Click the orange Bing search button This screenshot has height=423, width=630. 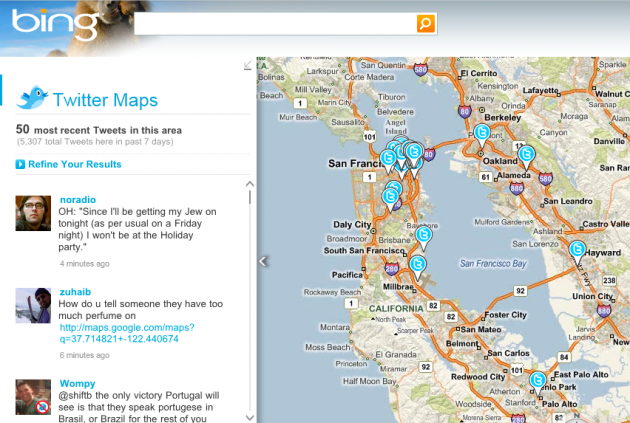426,24
